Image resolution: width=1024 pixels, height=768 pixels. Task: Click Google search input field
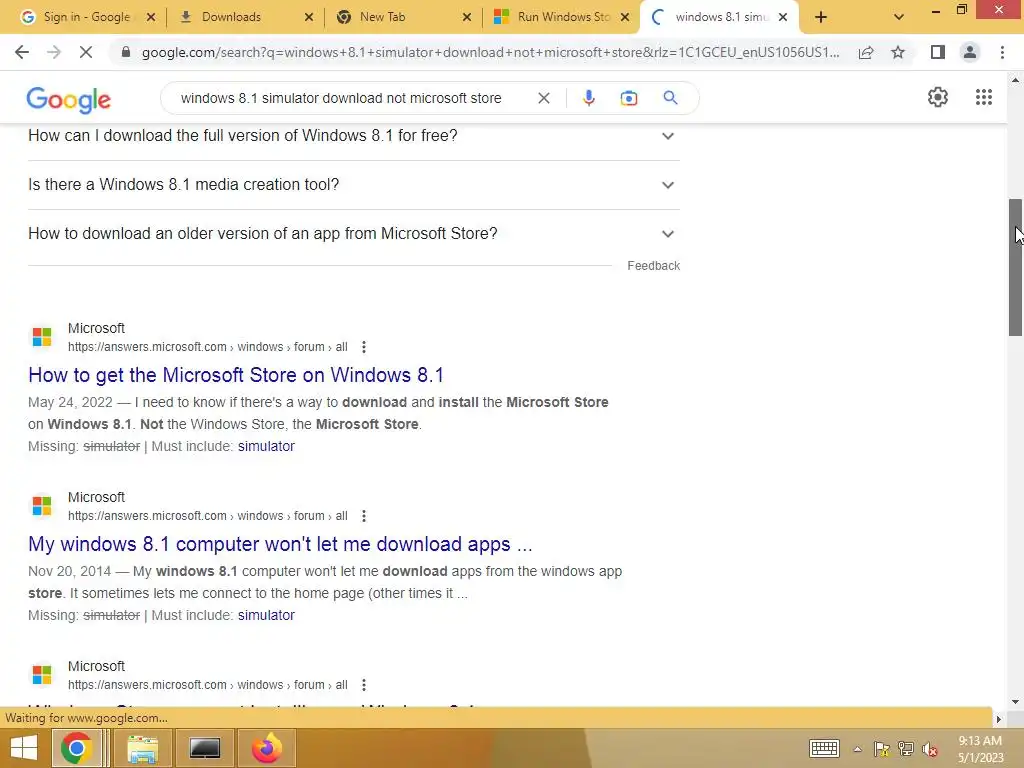341,98
